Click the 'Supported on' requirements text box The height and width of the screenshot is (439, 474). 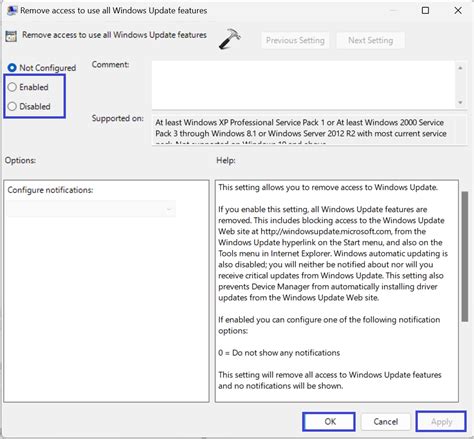coord(309,130)
